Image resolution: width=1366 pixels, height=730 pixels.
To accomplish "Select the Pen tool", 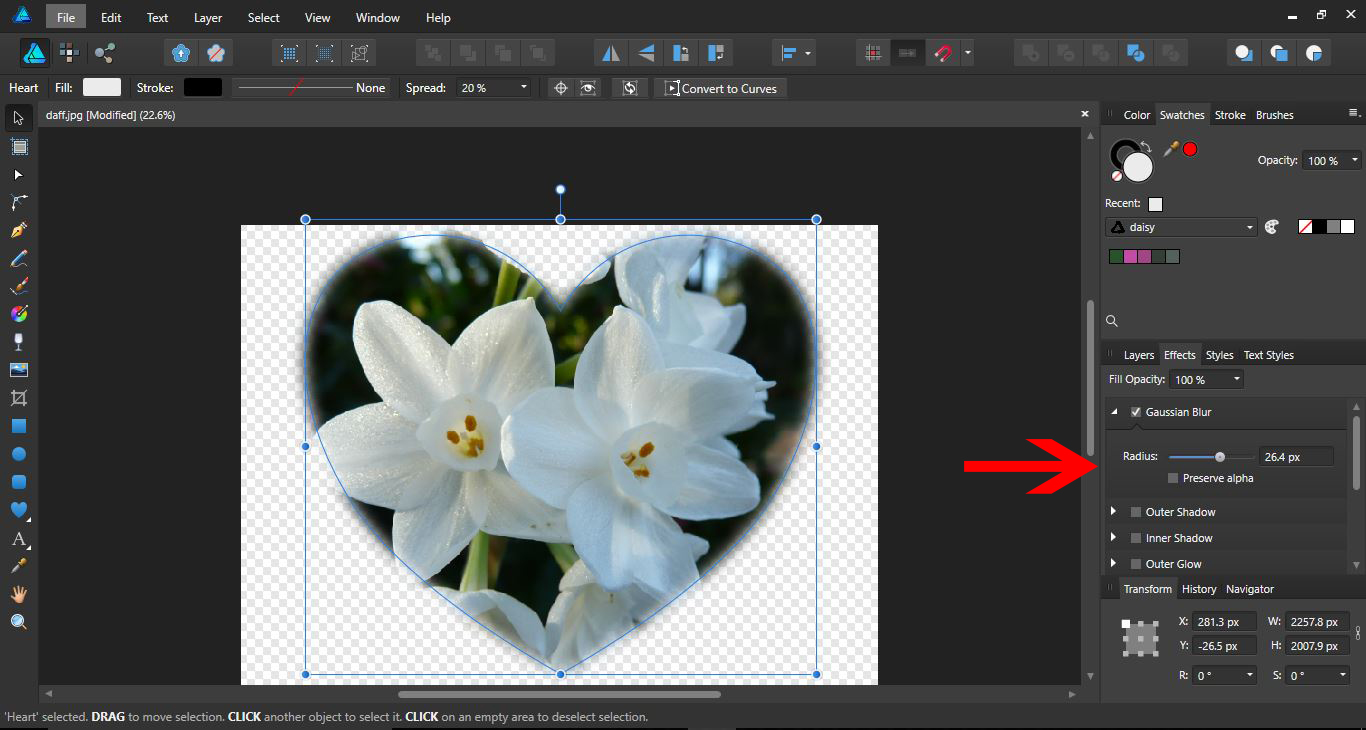I will [x=18, y=230].
